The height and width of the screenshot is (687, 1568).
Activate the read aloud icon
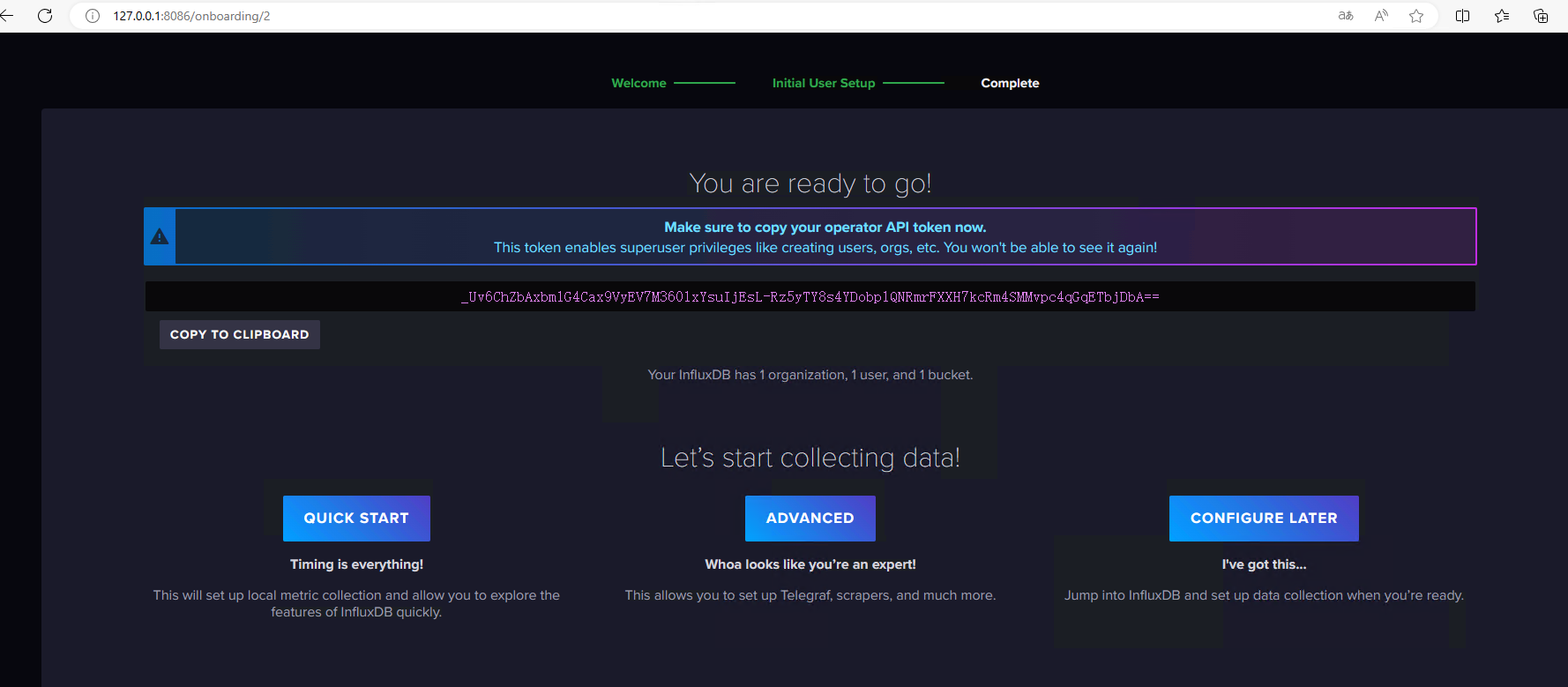coord(1381,16)
